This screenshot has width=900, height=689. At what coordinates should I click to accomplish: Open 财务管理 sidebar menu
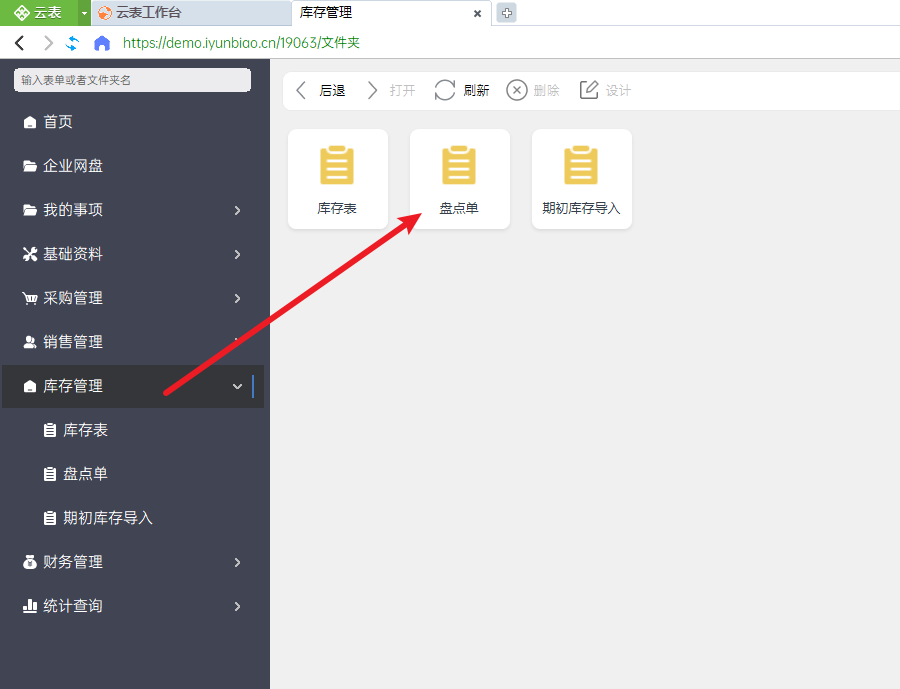(x=133, y=562)
